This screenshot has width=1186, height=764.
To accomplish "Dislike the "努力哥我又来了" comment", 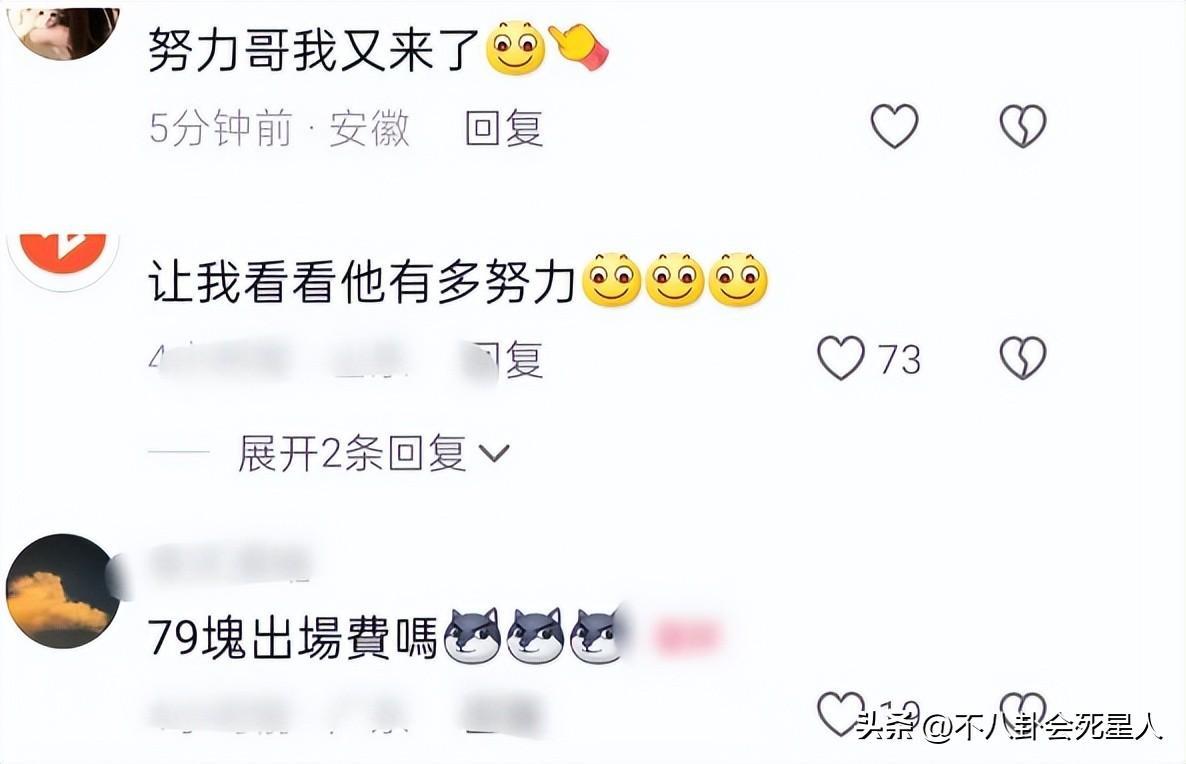I will [x=1023, y=126].
